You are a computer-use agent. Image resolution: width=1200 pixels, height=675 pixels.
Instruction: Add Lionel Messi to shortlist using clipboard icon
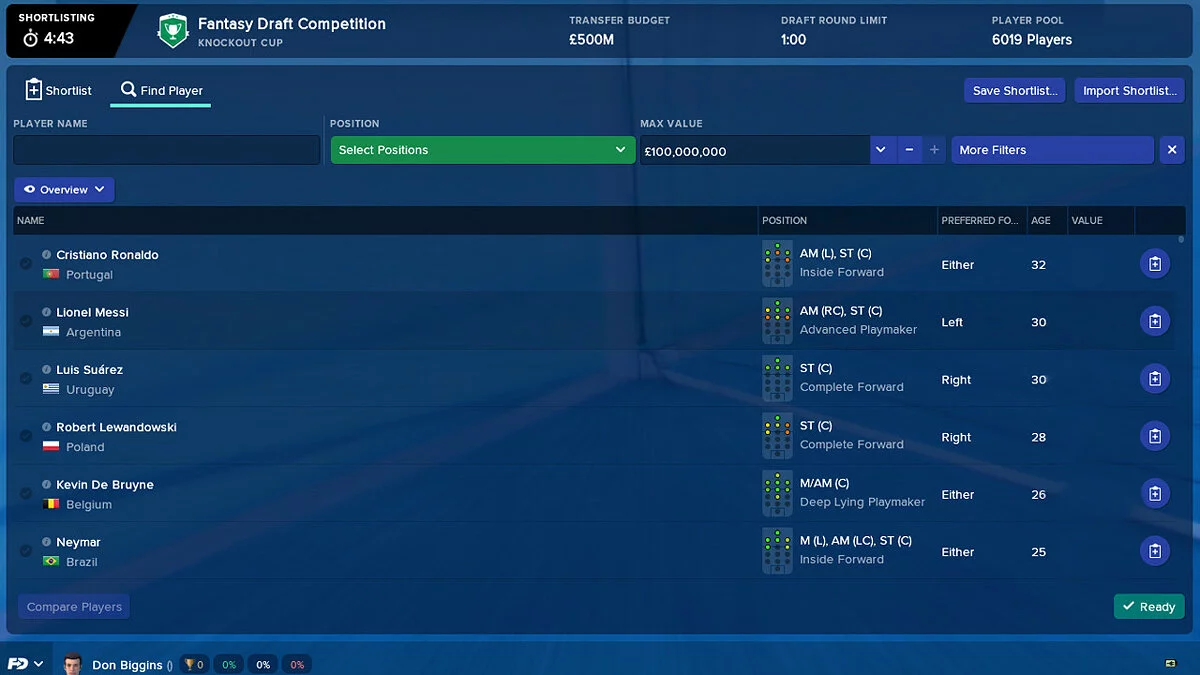[1155, 321]
